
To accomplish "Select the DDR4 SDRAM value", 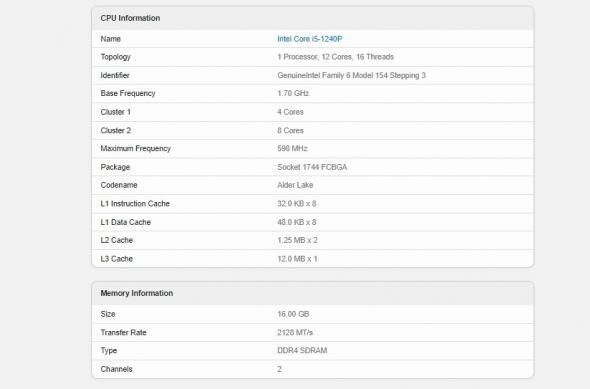I will click(x=302, y=350).
